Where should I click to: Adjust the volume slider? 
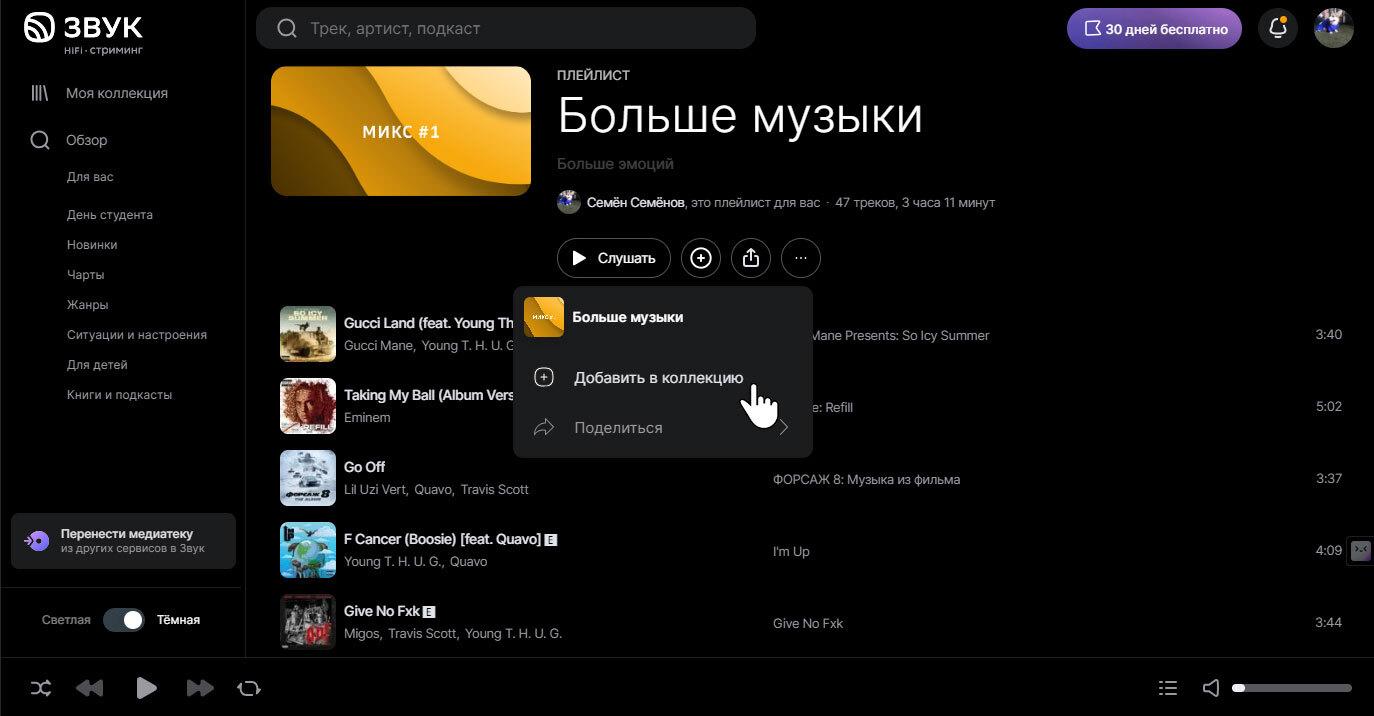(1292, 688)
